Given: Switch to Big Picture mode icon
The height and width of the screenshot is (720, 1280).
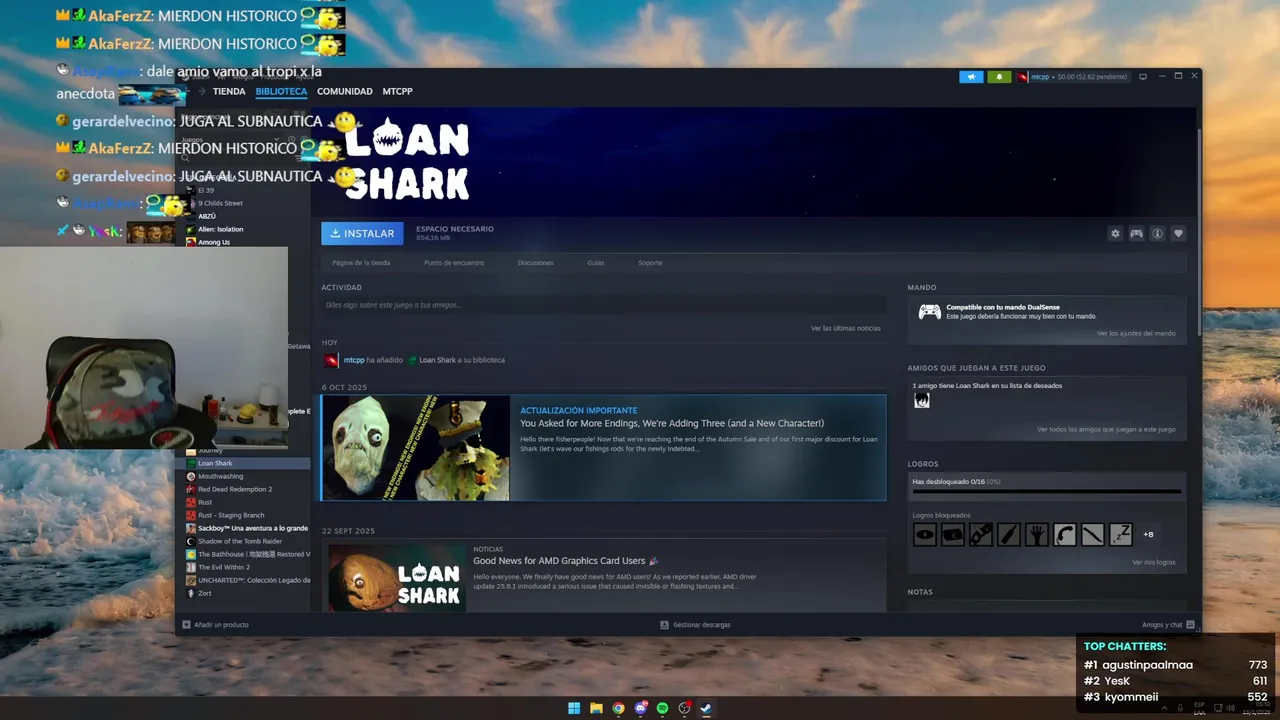Looking at the screenshot, I should (1143, 77).
